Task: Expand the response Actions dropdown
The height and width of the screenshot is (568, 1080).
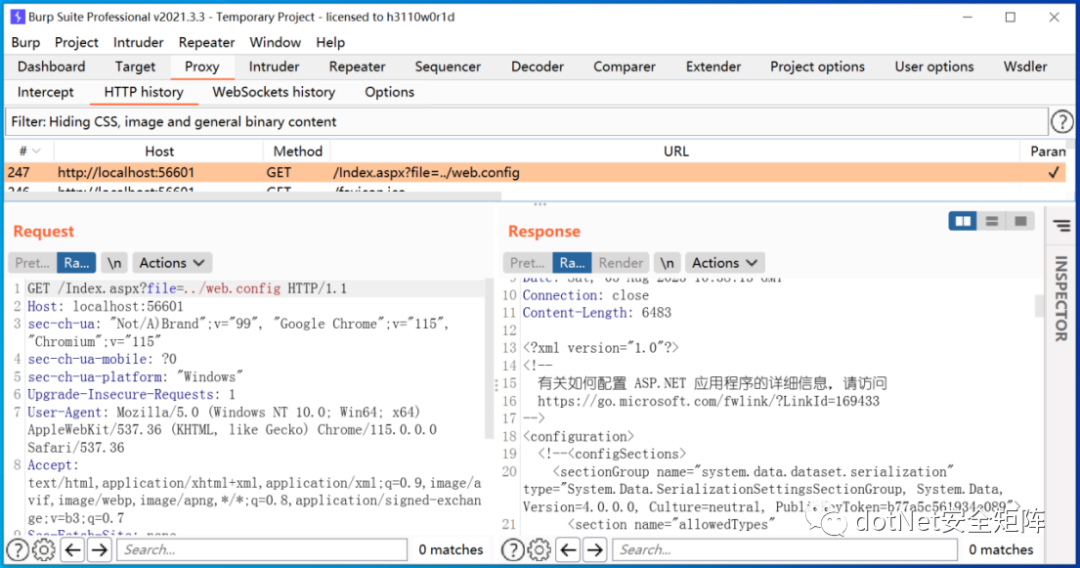Action: [x=725, y=263]
